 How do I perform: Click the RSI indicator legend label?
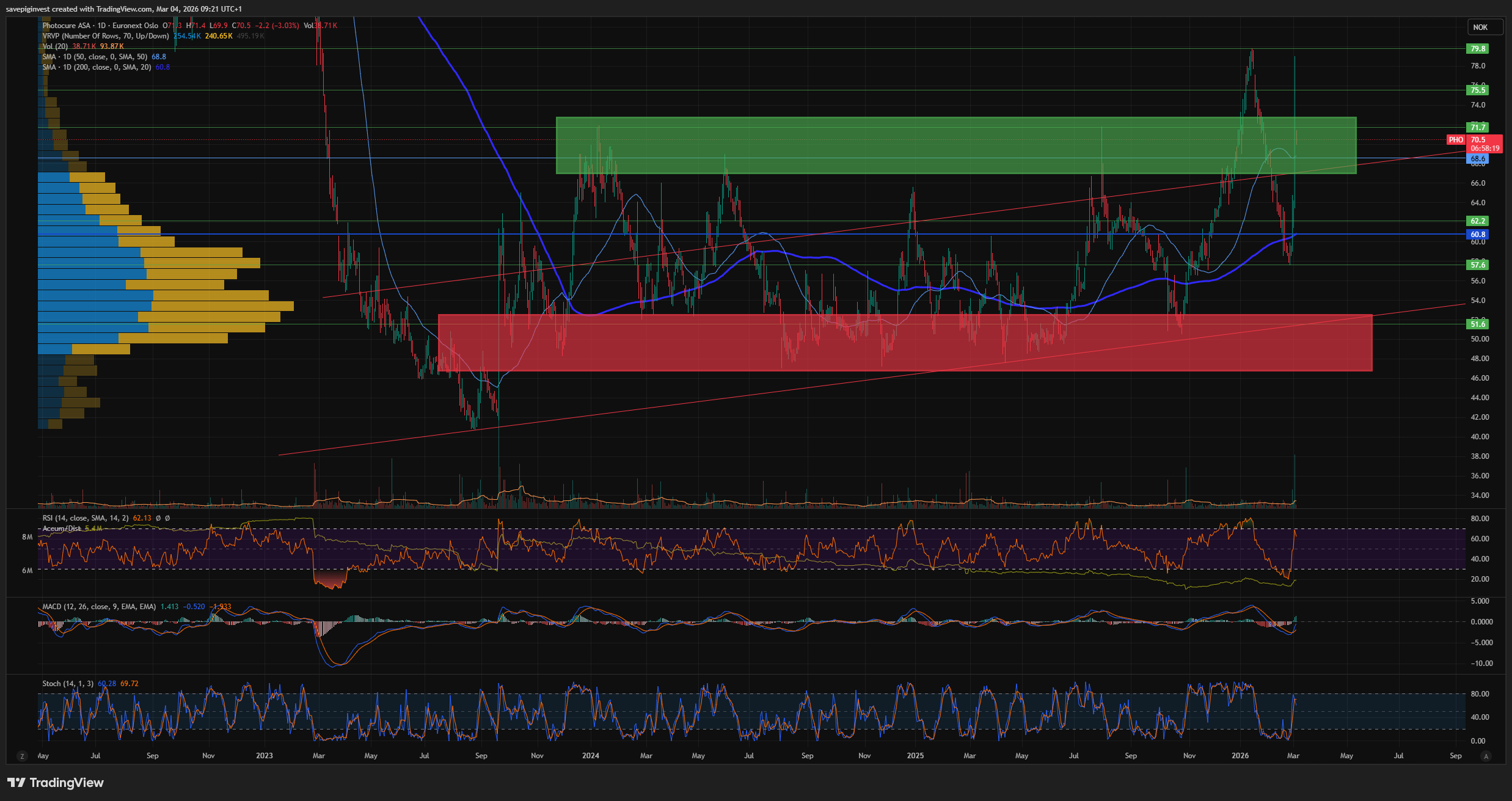[x=86, y=518]
